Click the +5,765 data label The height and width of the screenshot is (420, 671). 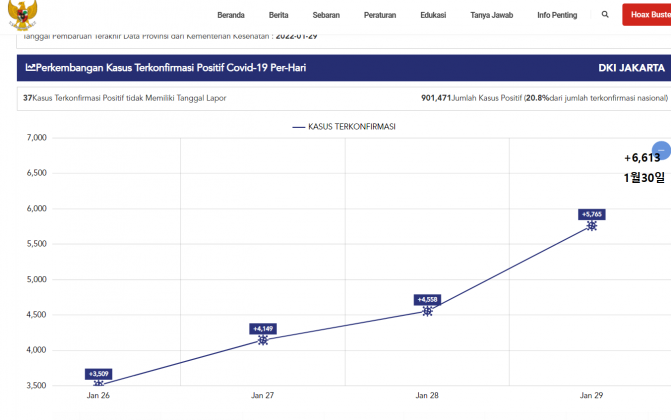592,214
